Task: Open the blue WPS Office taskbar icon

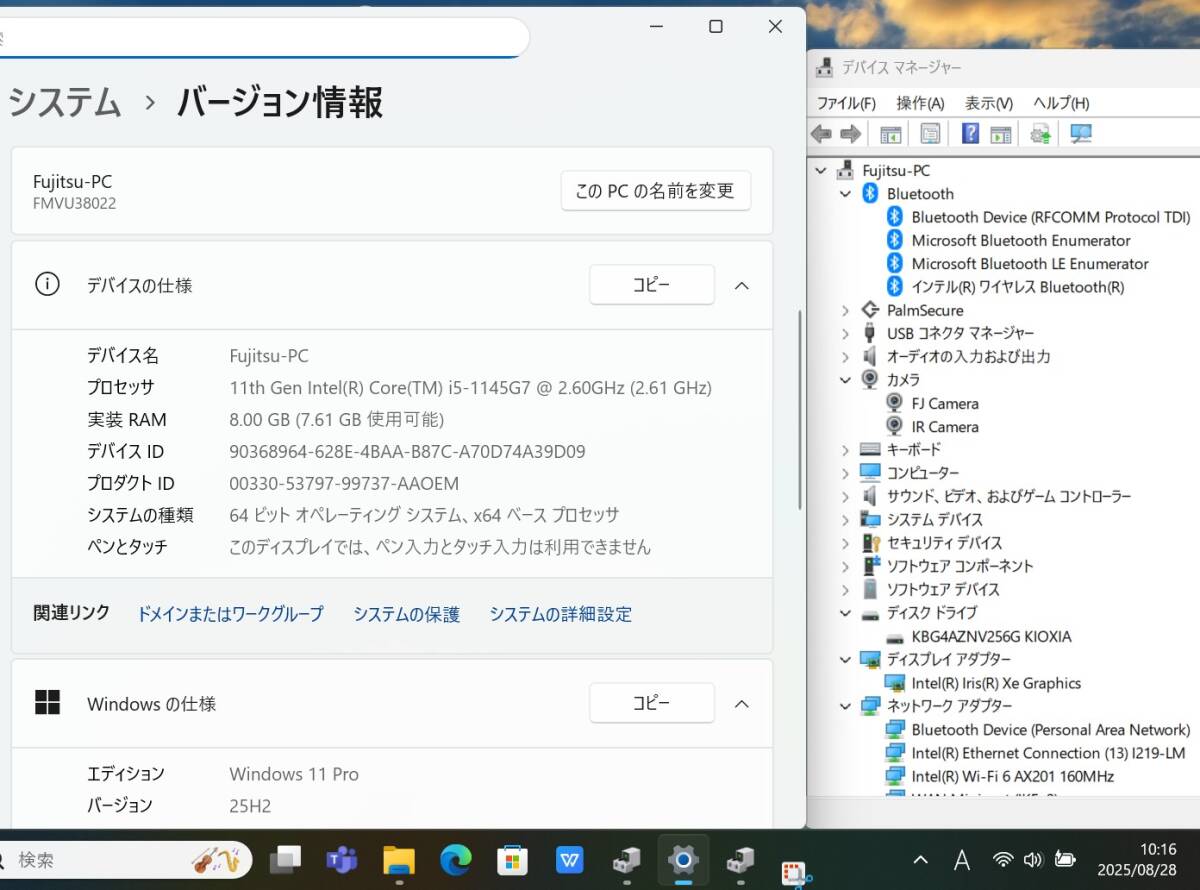Action: point(570,859)
